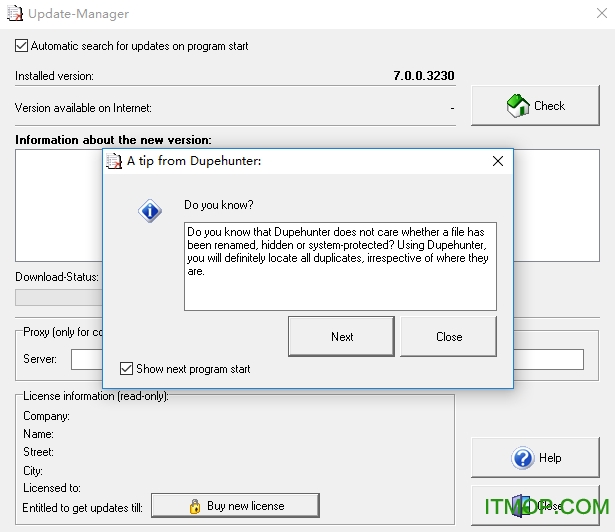
Task: Click the 'A tip from Dupehunter' title bar
Action: click(300, 161)
